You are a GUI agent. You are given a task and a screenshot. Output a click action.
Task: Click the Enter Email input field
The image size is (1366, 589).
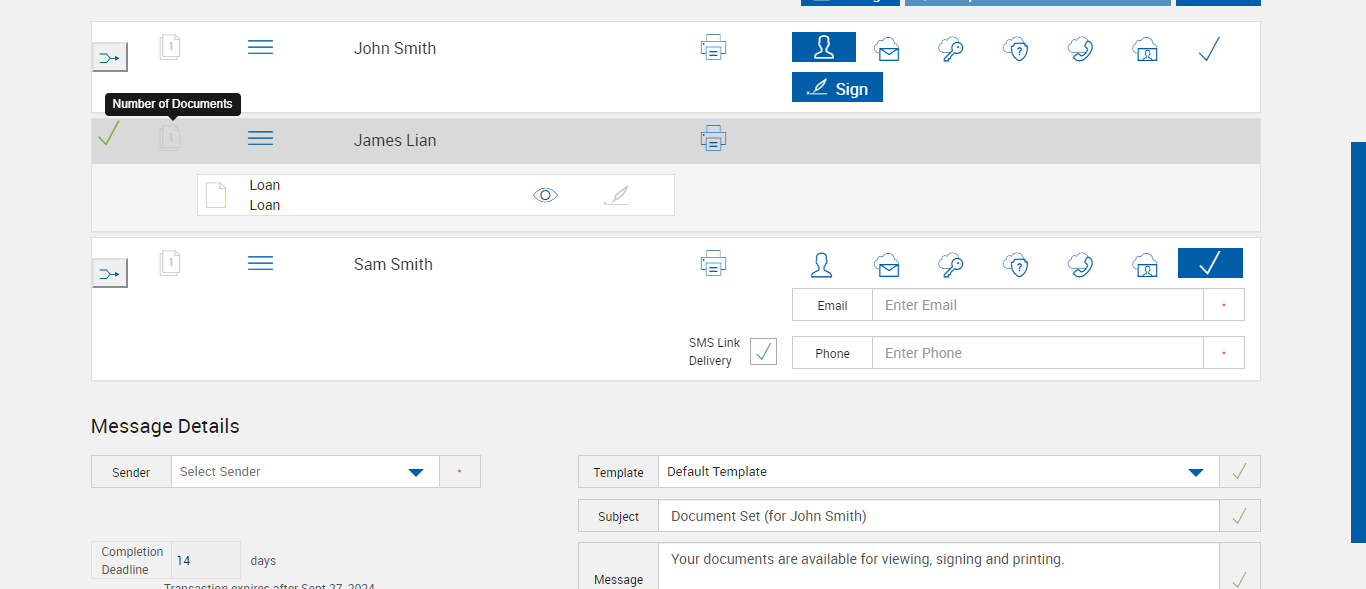[1037, 305]
